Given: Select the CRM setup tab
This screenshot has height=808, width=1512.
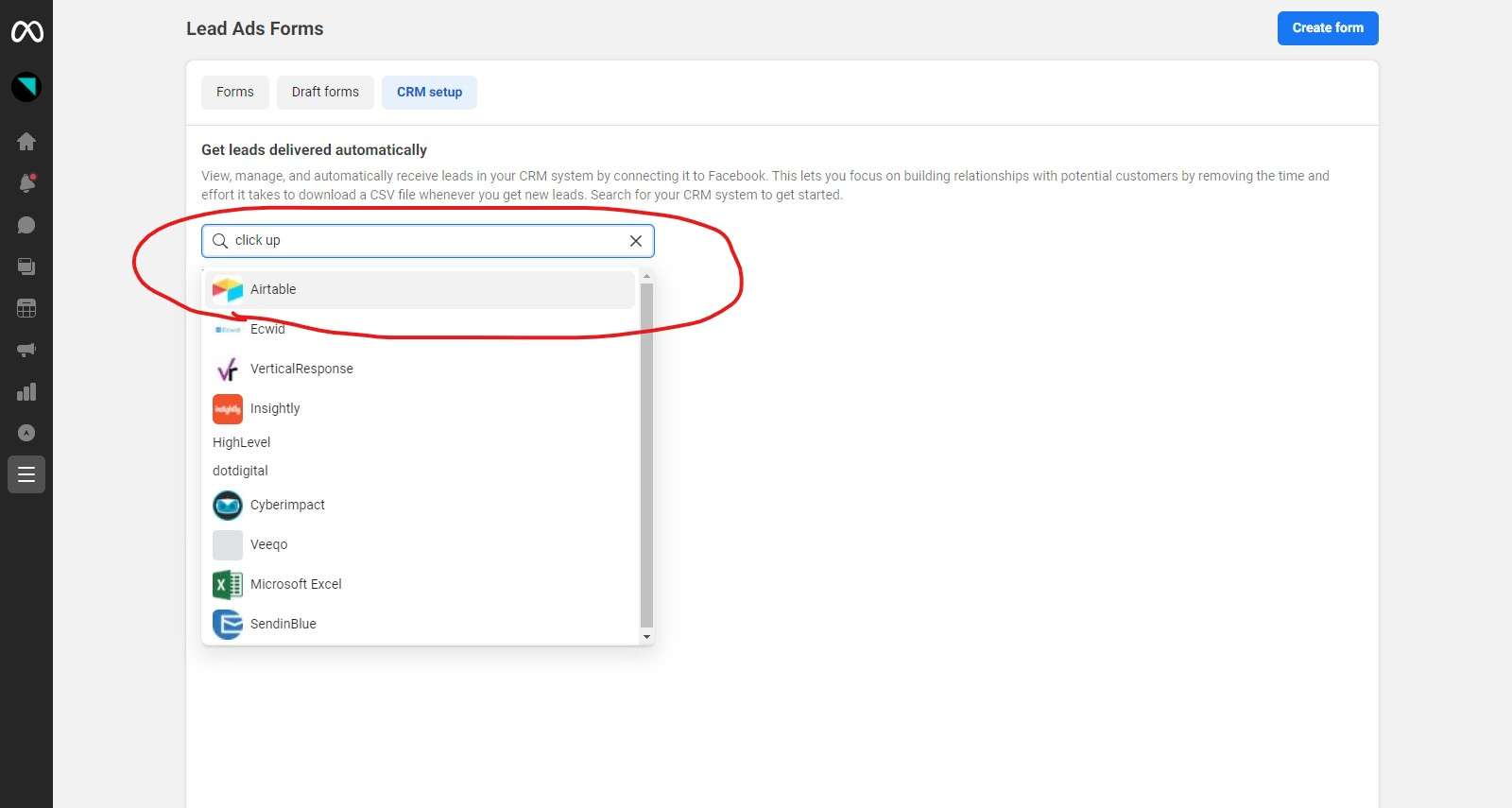Looking at the screenshot, I should tap(429, 93).
